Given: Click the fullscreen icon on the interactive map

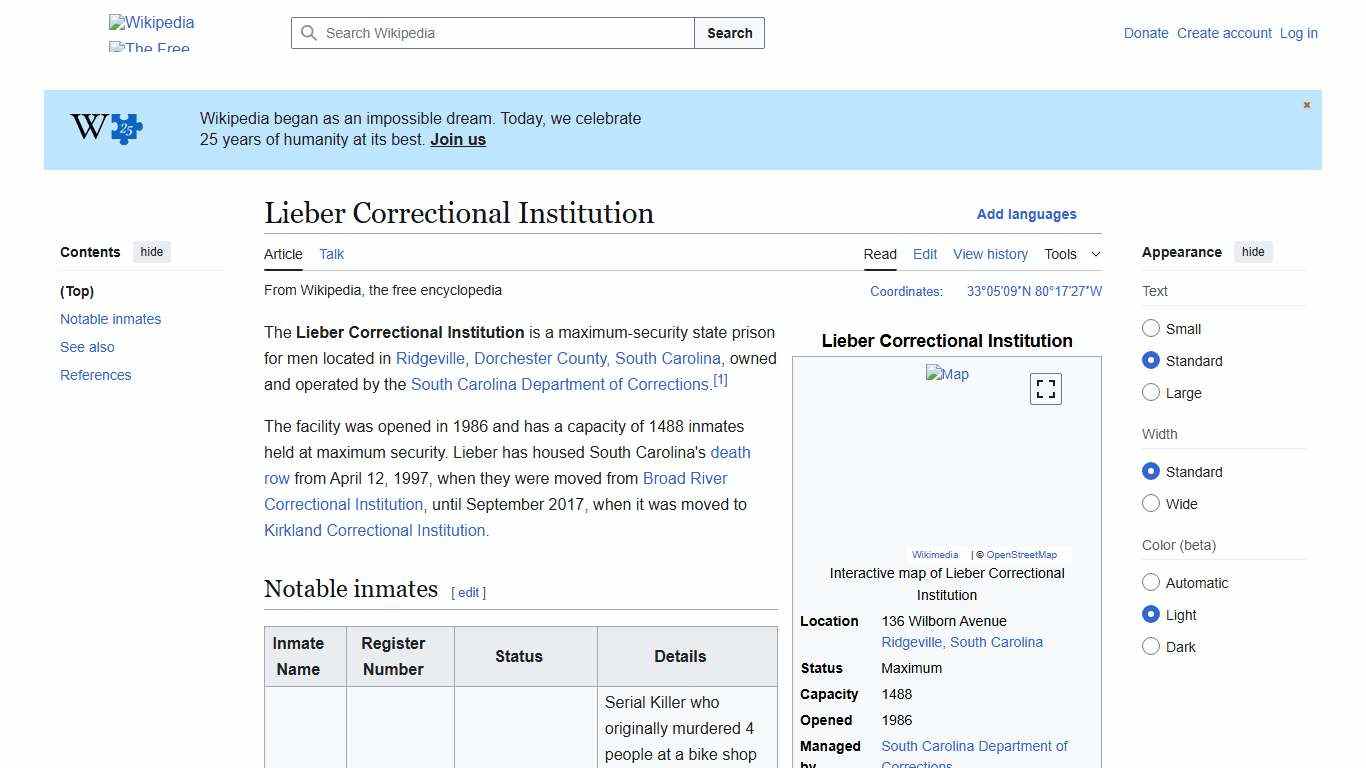Looking at the screenshot, I should [x=1045, y=388].
